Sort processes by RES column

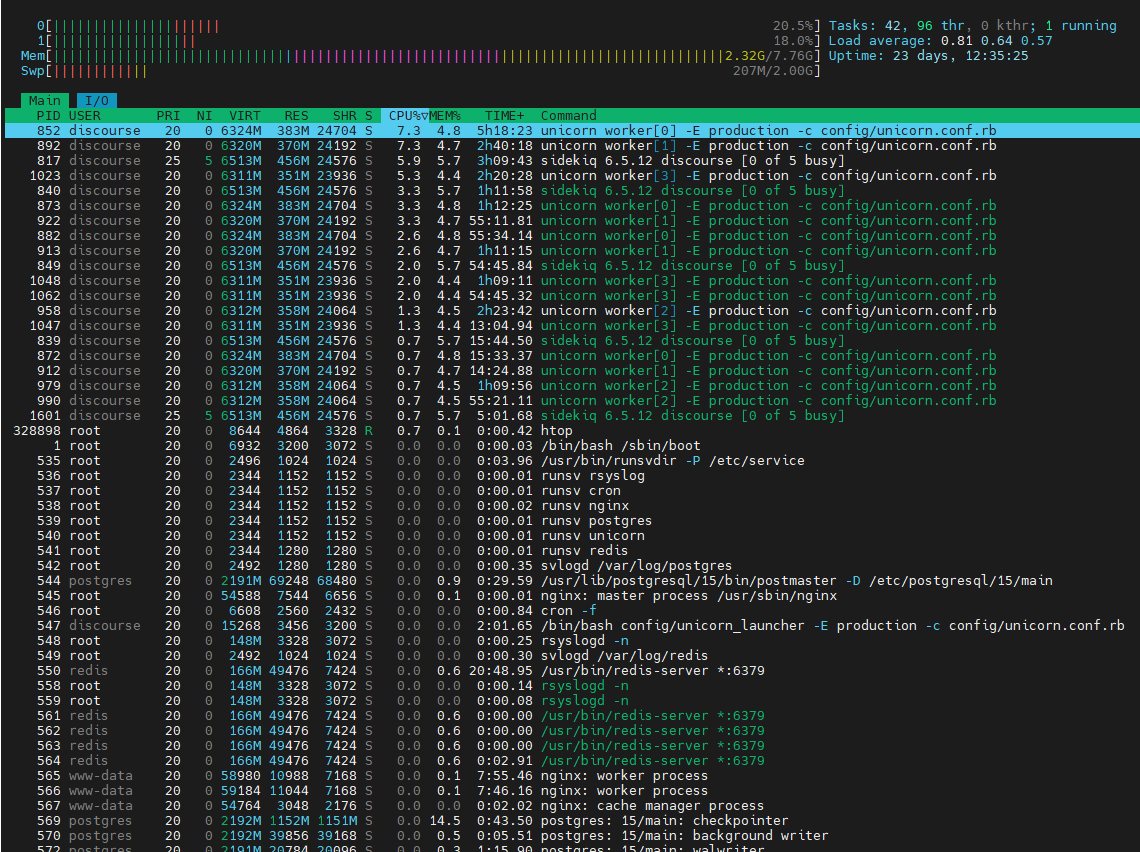point(296,116)
